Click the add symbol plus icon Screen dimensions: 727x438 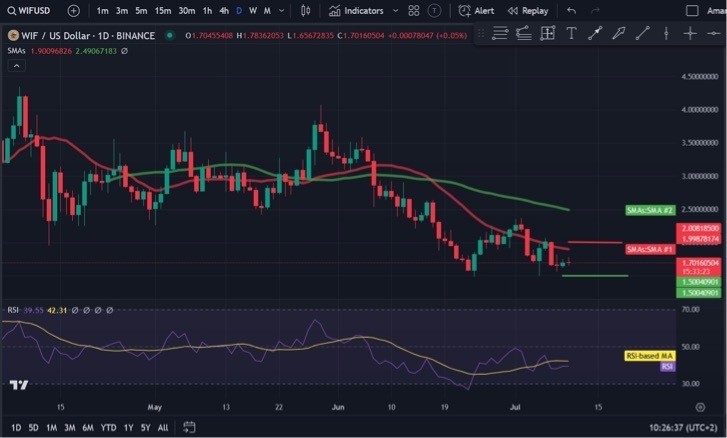tap(74, 10)
